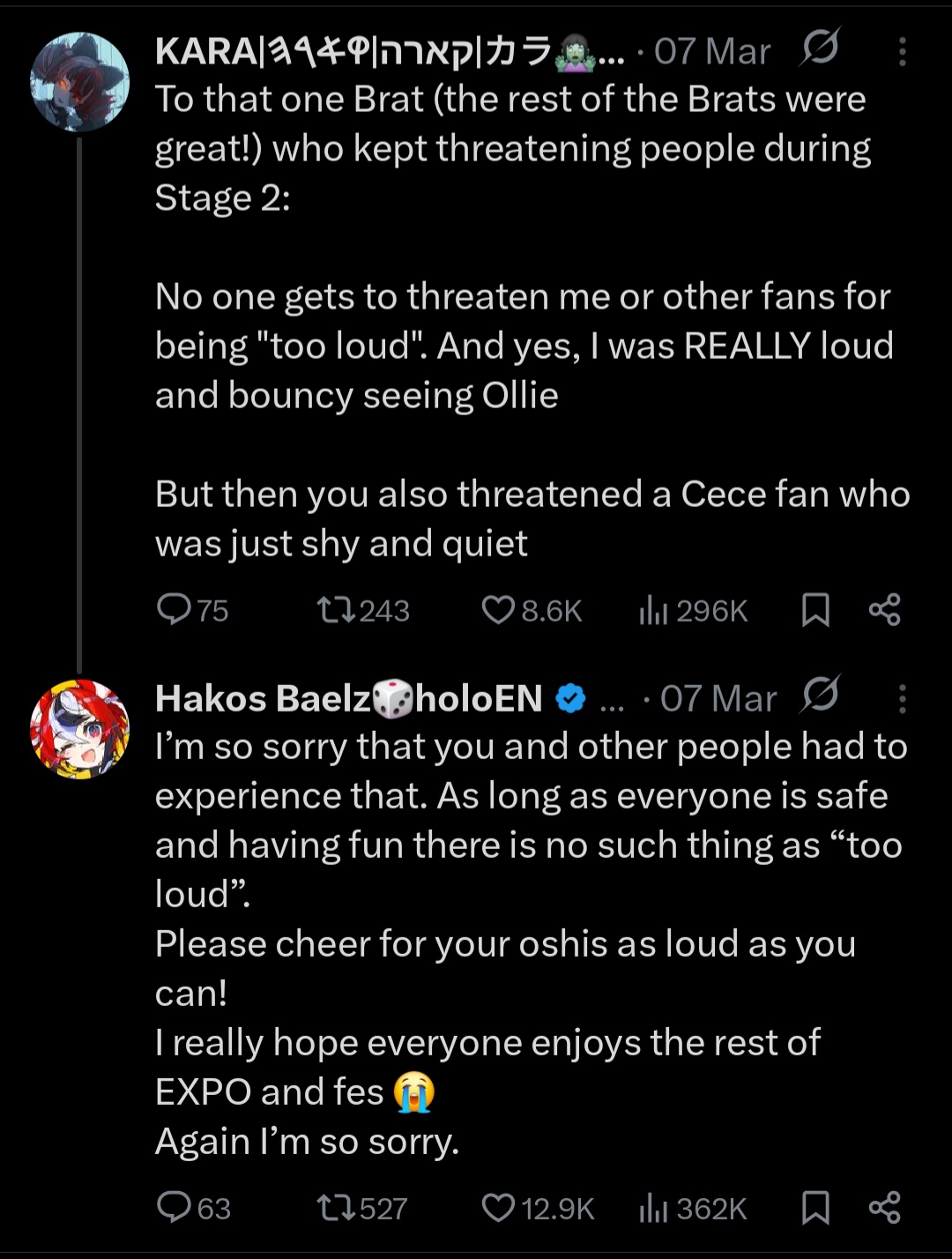The height and width of the screenshot is (1259, 952).
Task: Open more options on Baelz's reply
Action: click(x=902, y=699)
